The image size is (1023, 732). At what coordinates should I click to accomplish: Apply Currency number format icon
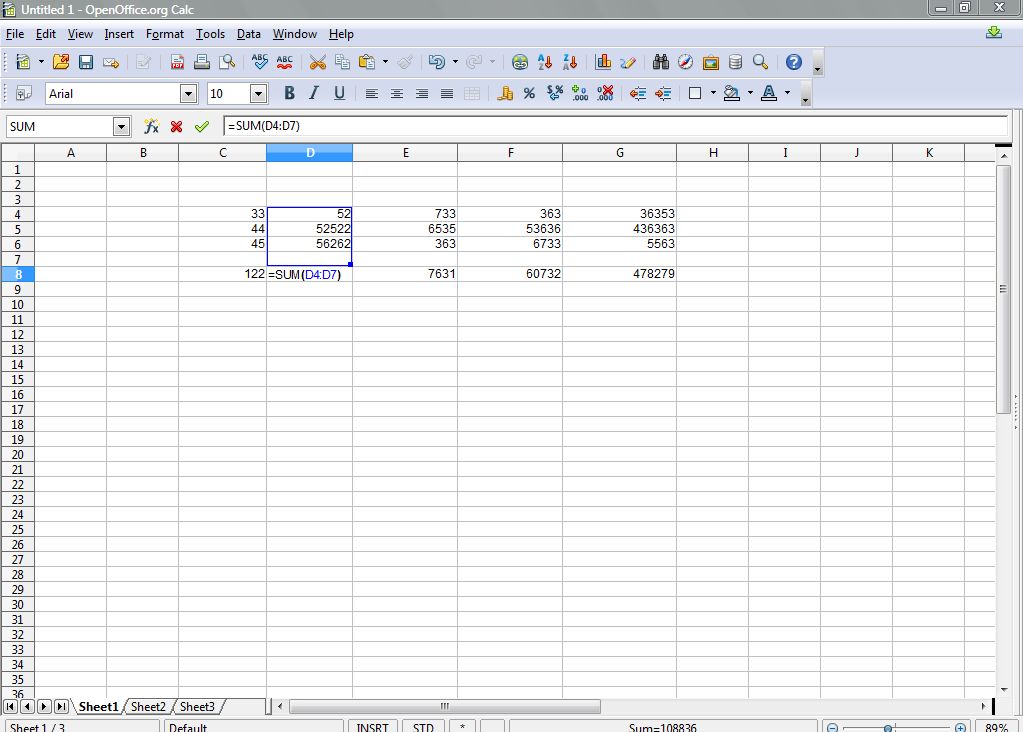pos(504,93)
